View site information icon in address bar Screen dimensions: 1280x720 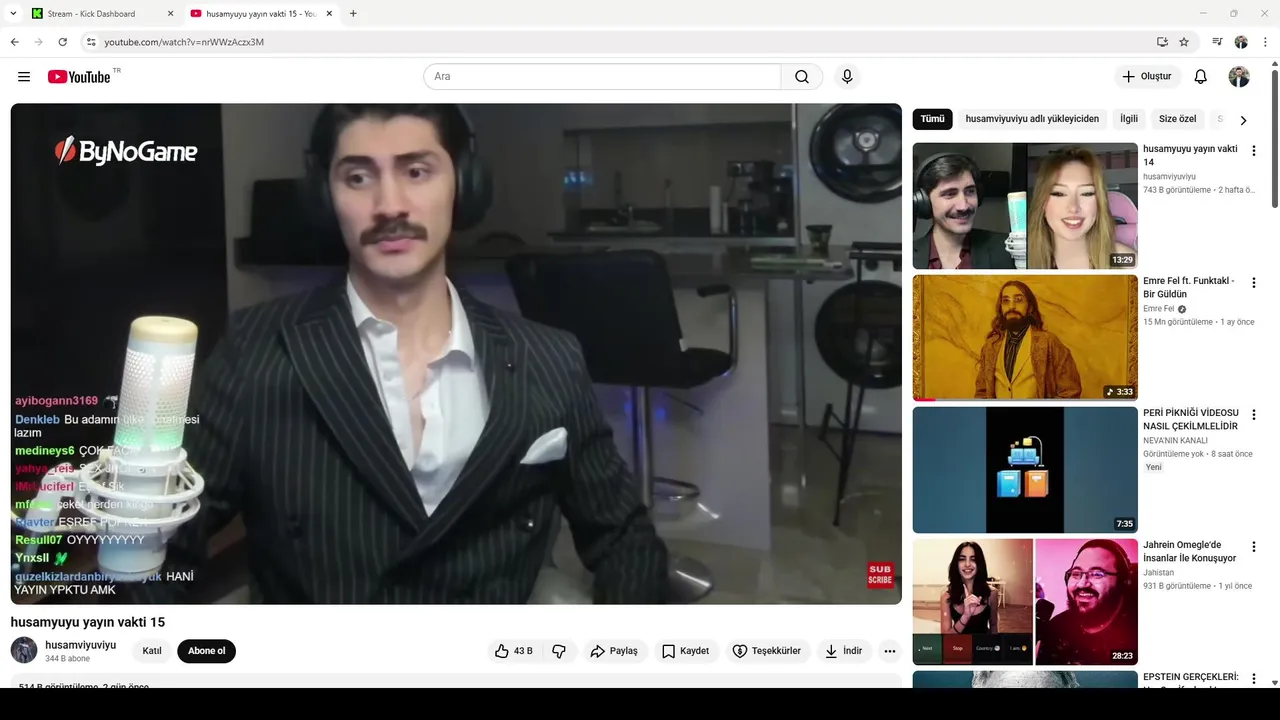coord(91,42)
